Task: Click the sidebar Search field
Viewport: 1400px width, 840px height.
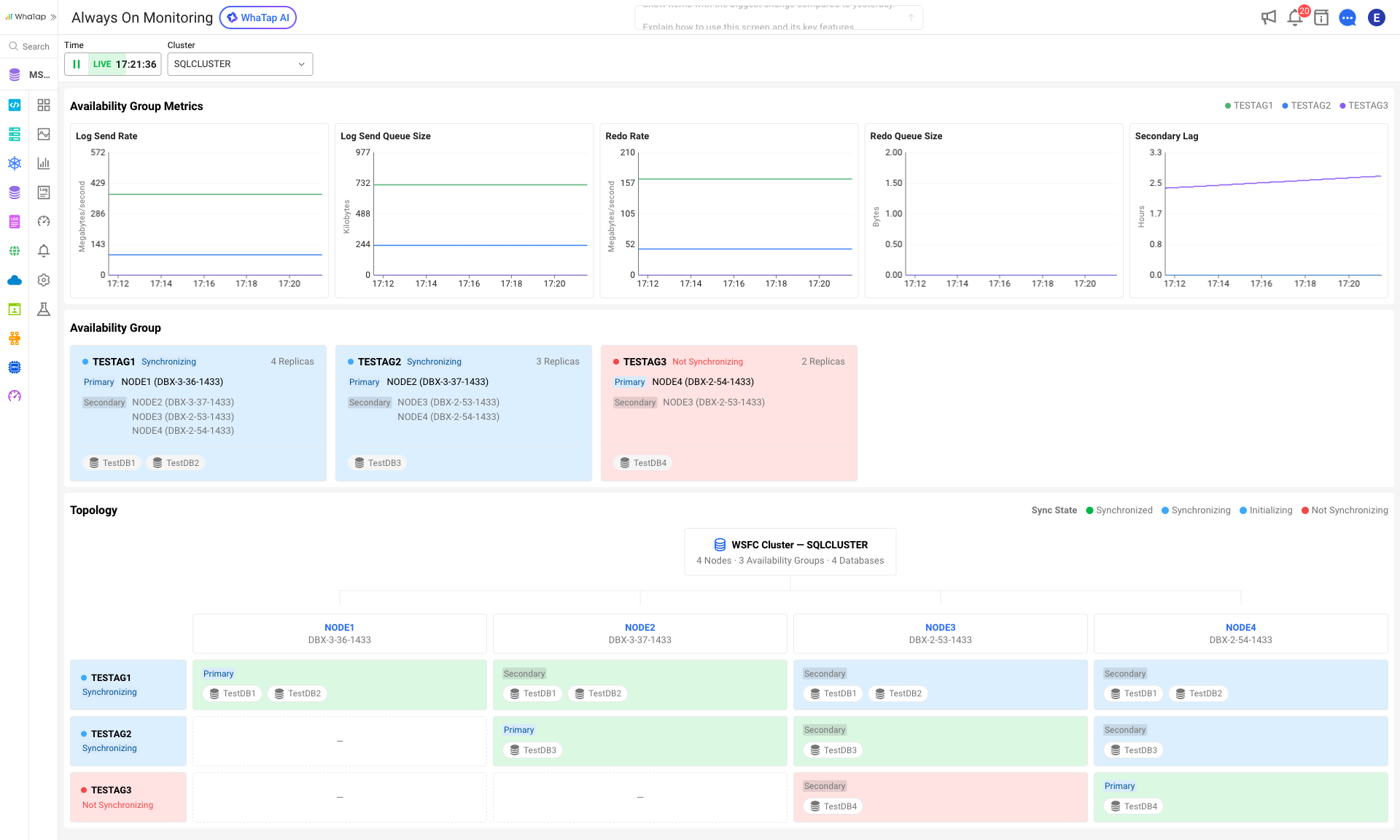Action: coord(29,46)
